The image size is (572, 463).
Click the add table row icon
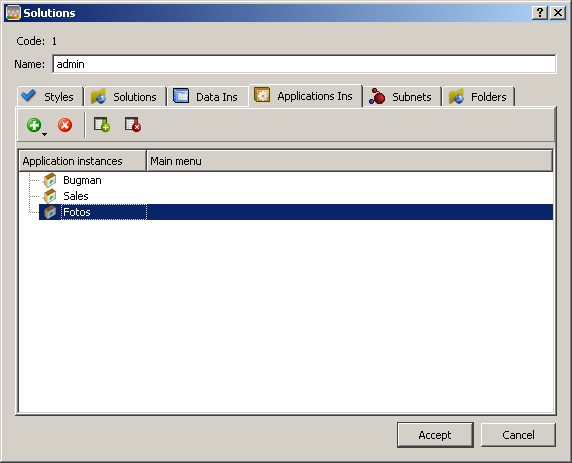102,125
